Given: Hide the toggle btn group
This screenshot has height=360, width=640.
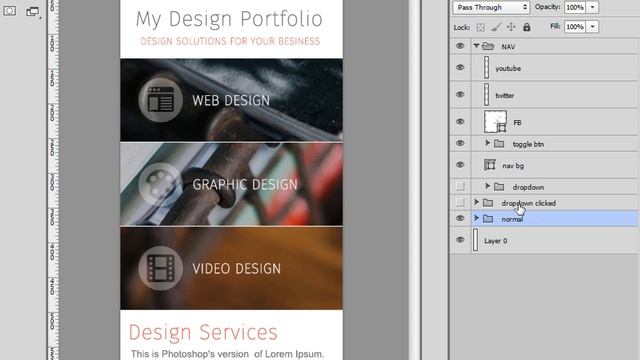Looking at the screenshot, I should 460,143.
